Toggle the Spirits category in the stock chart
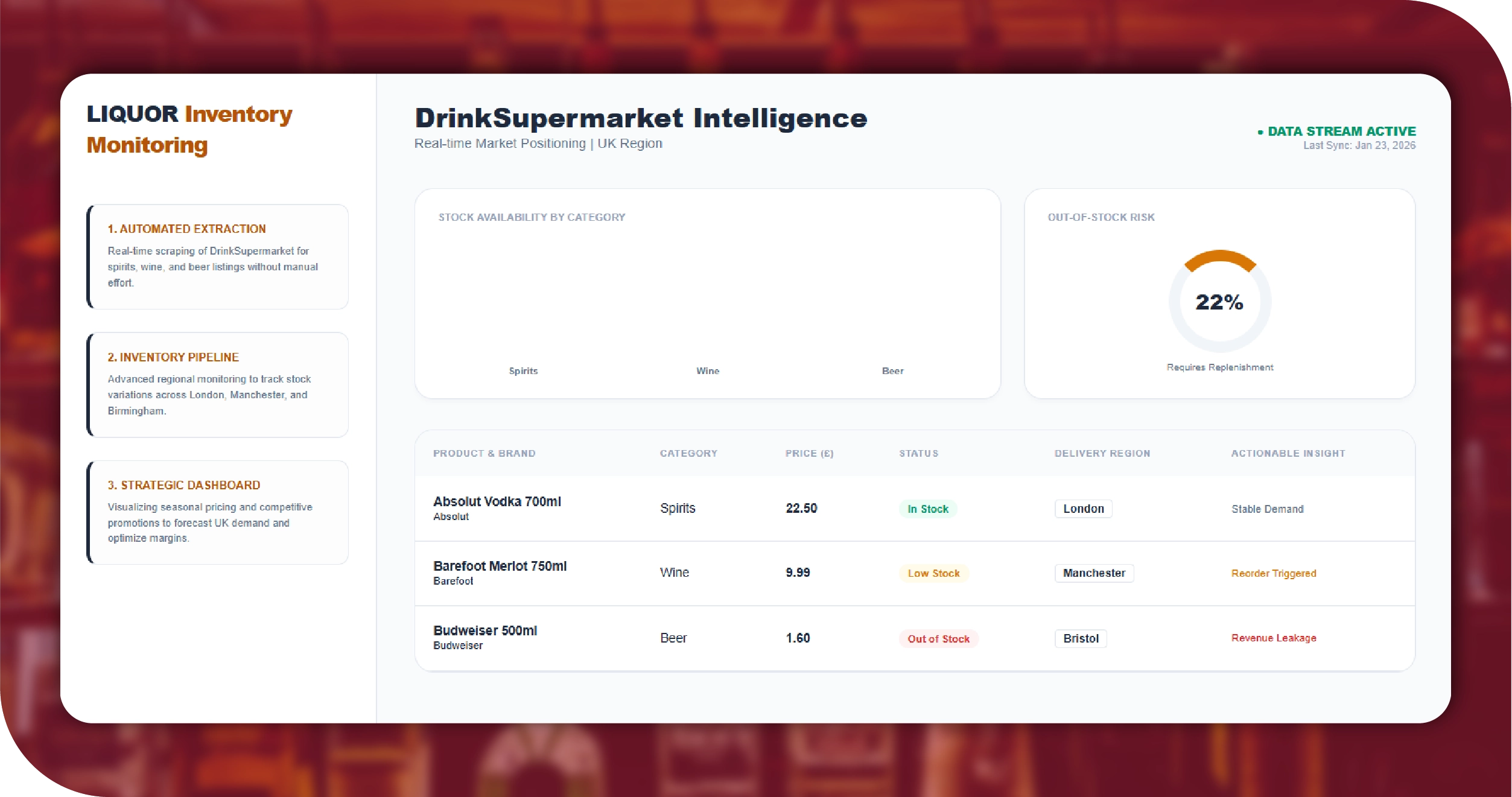The height and width of the screenshot is (797, 1512). click(x=523, y=370)
